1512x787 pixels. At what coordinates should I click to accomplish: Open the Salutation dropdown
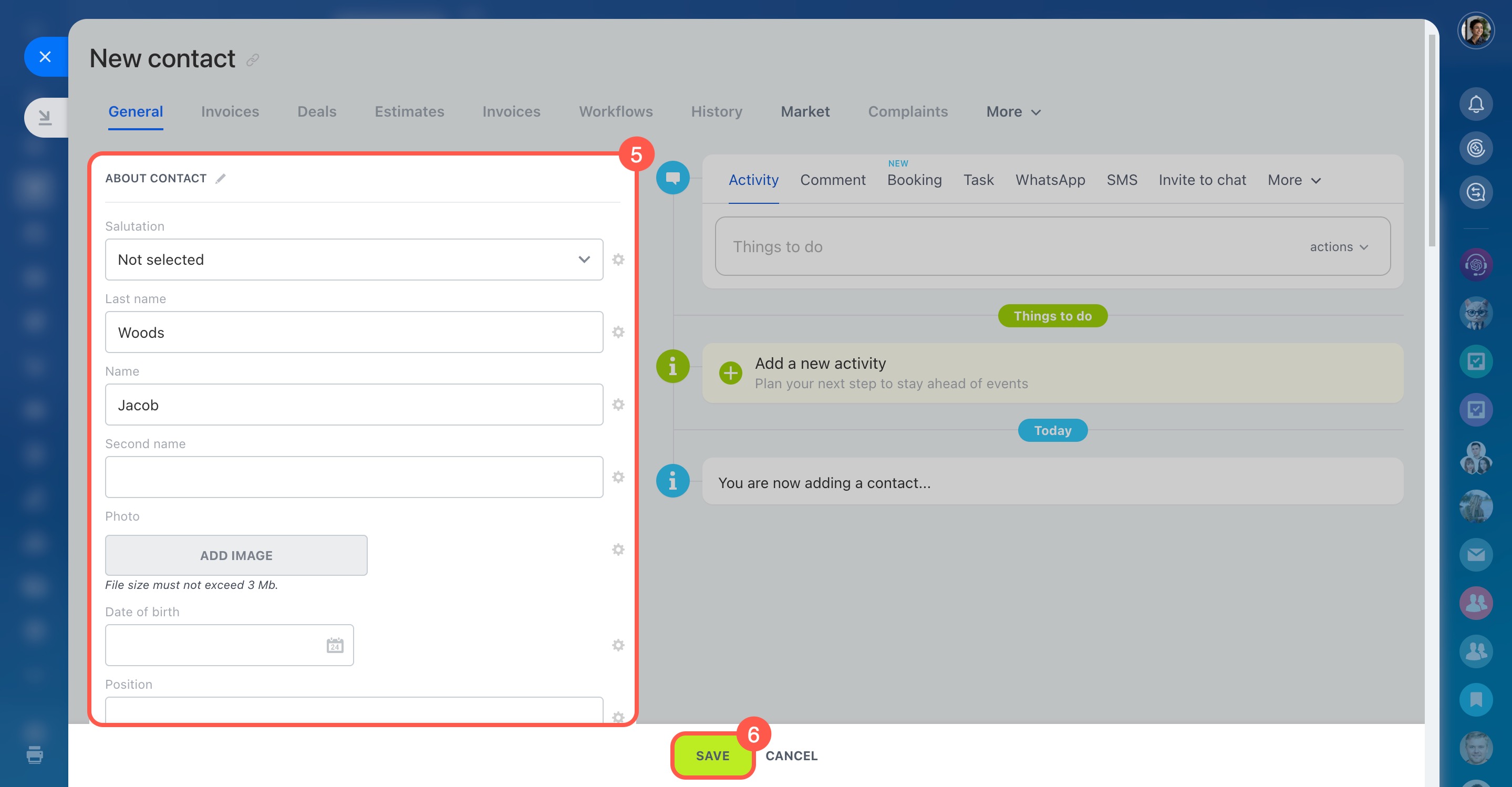pos(354,260)
